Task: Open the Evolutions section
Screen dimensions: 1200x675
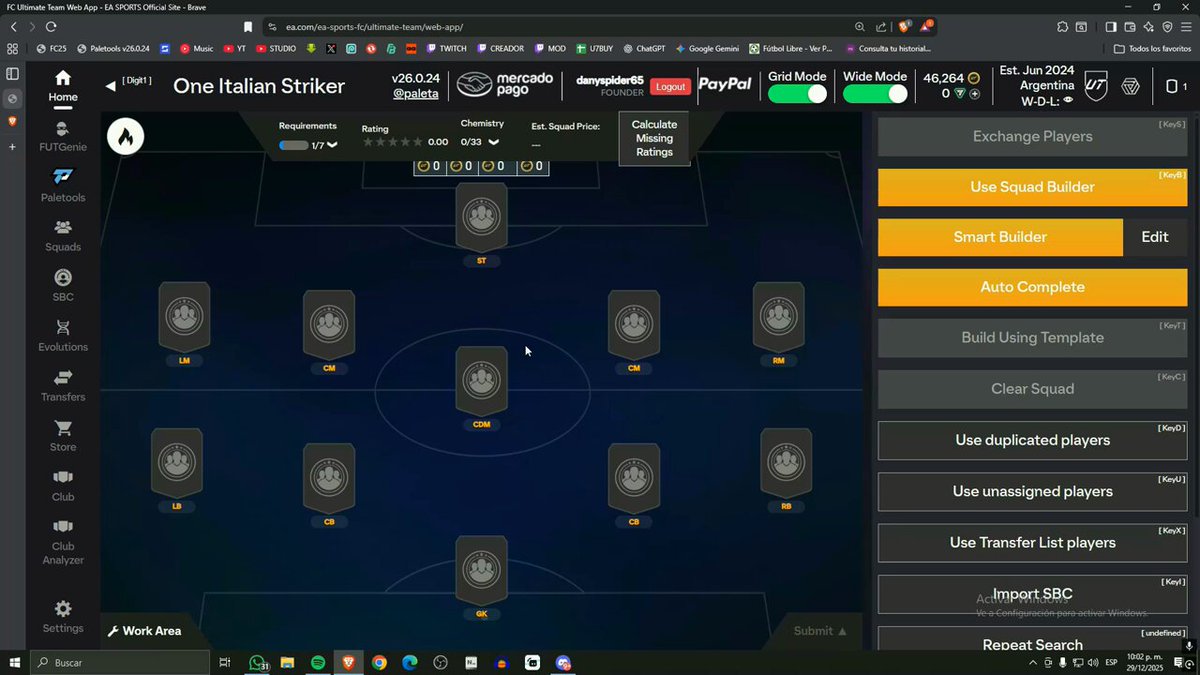Action: 63,336
